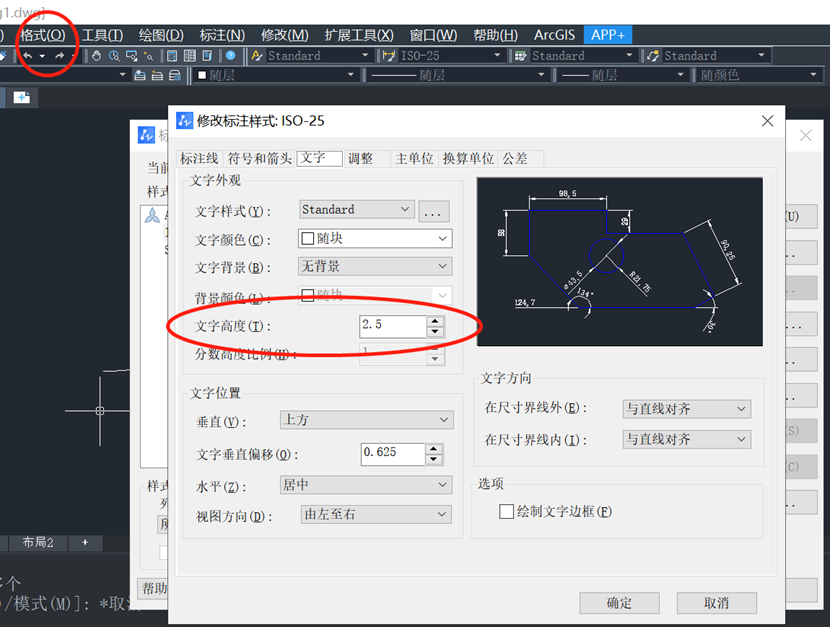Open the 格式 menu
The width and height of the screenshot is (830, 627).
[44, 32]
